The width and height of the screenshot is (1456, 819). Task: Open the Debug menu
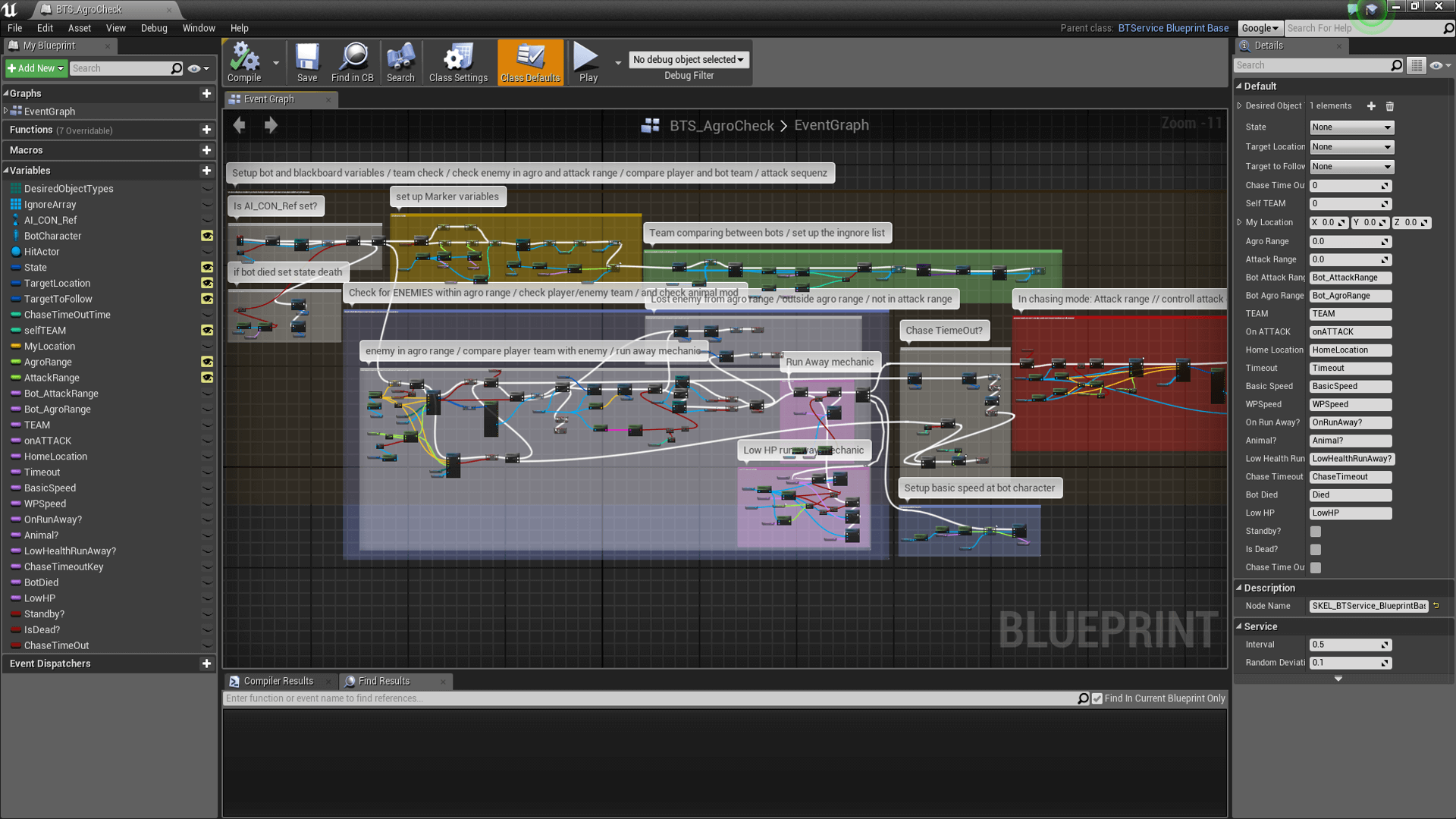tap(154, 28)
